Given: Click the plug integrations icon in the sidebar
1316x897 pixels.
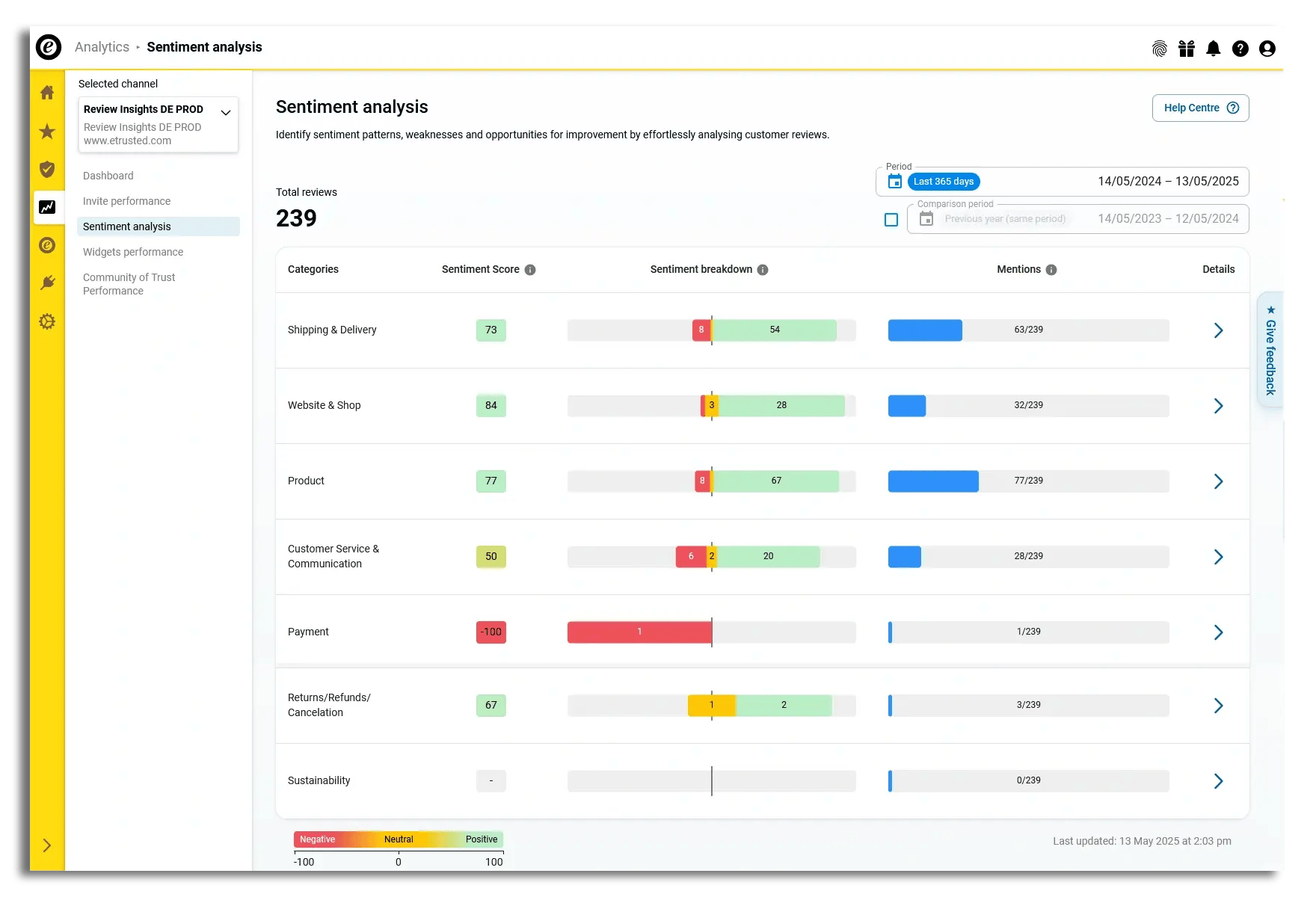Looking at the screenshot, I should [x=47, y=283].
